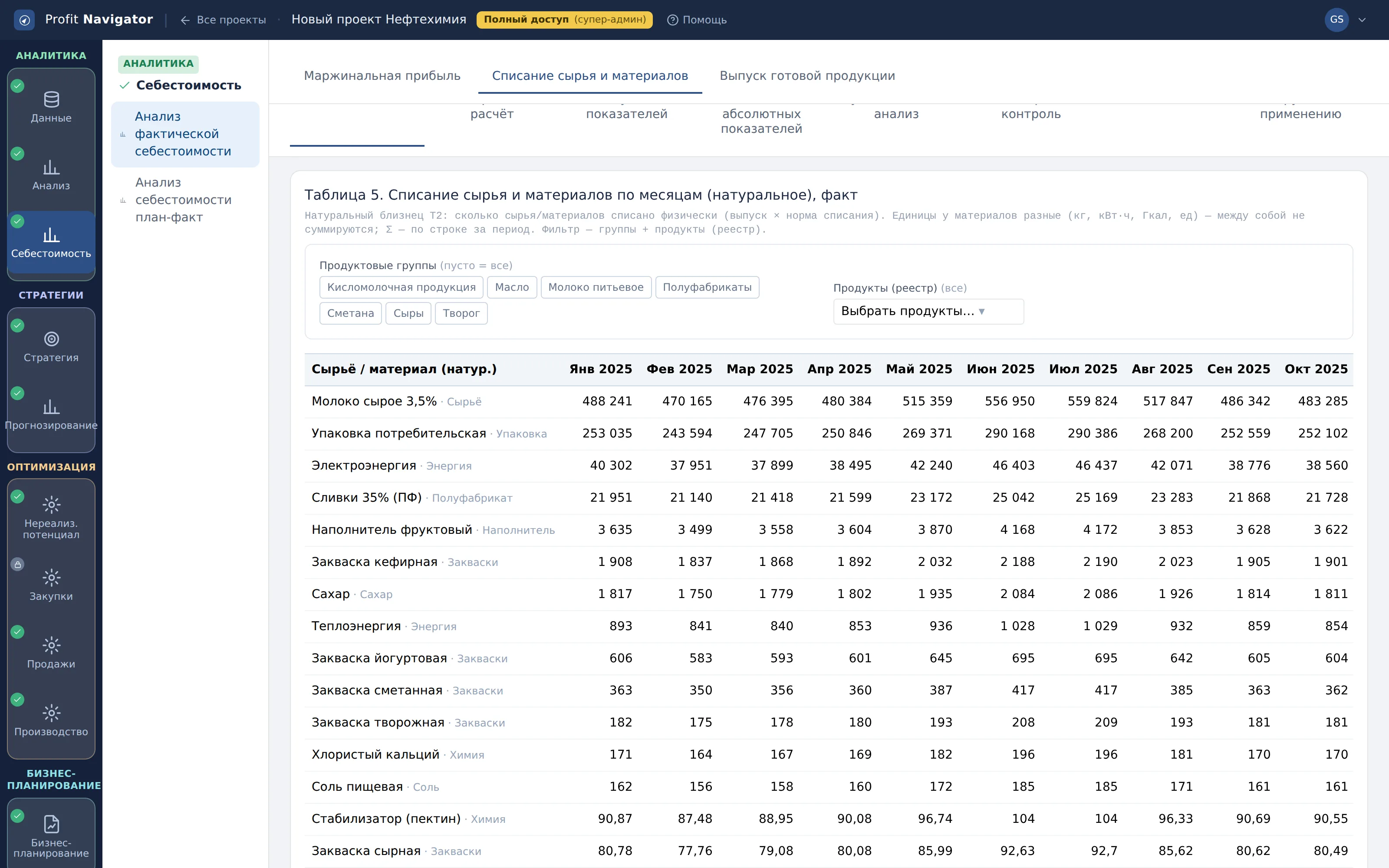Open the абсолютных показателей sub-tab
The image size is (1389, 868).
coord(761,121)
